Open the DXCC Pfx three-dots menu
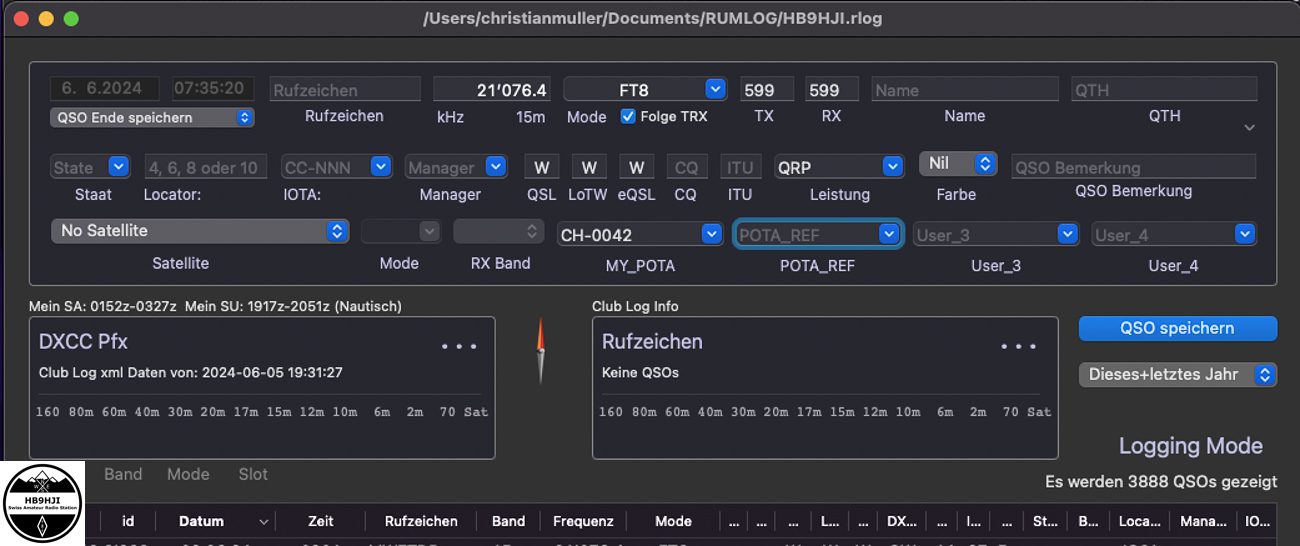The image size is (1300, 546). [x=459, y=347]
